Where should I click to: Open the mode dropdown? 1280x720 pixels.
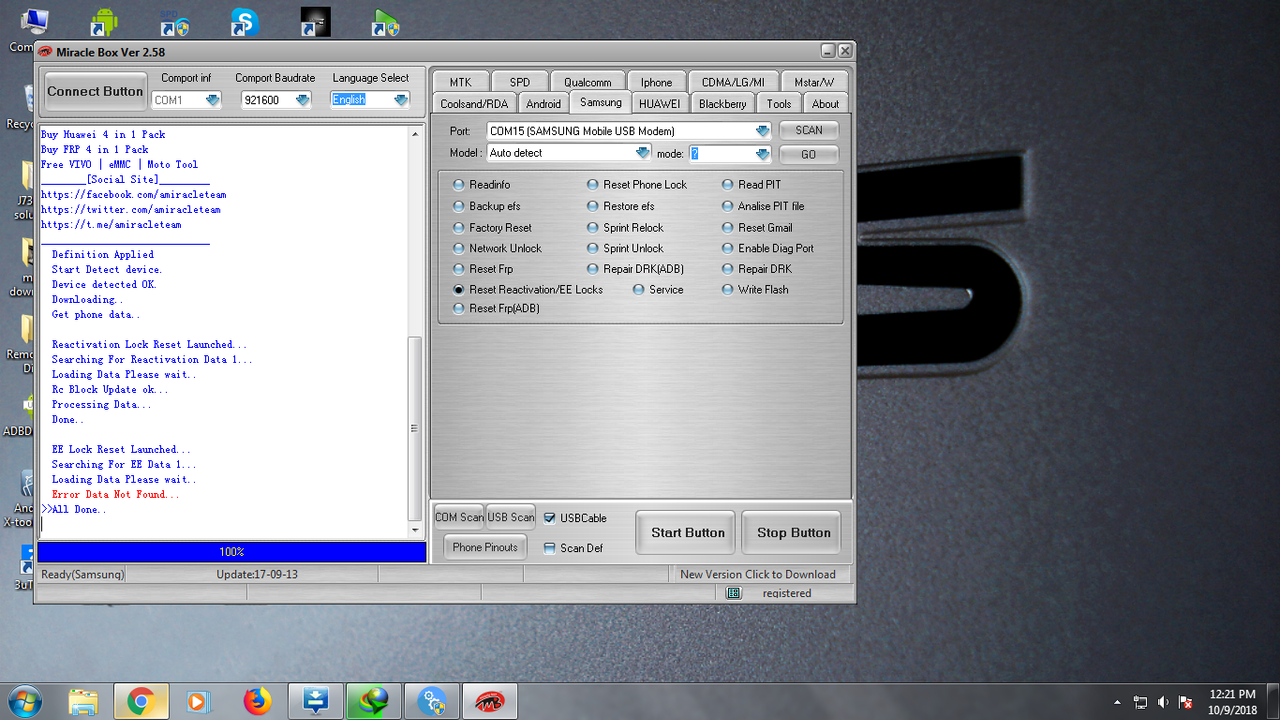pyautogui.click(x=763, y=154)
